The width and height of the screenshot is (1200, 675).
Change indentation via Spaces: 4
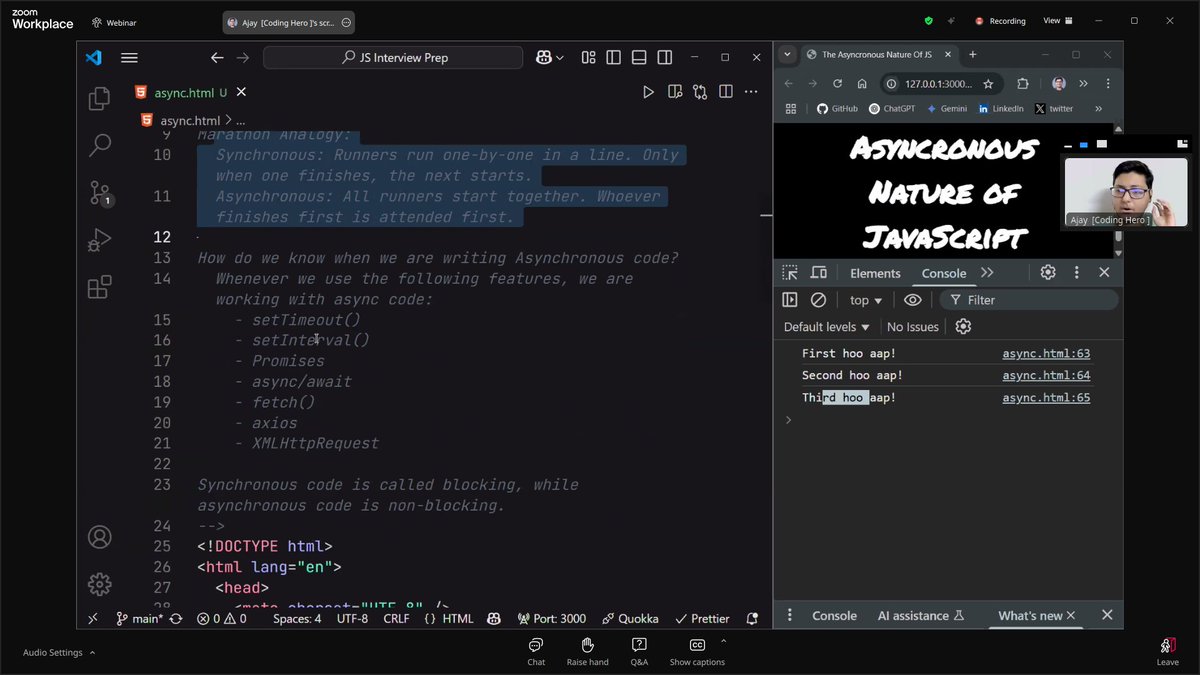(297, 618)
